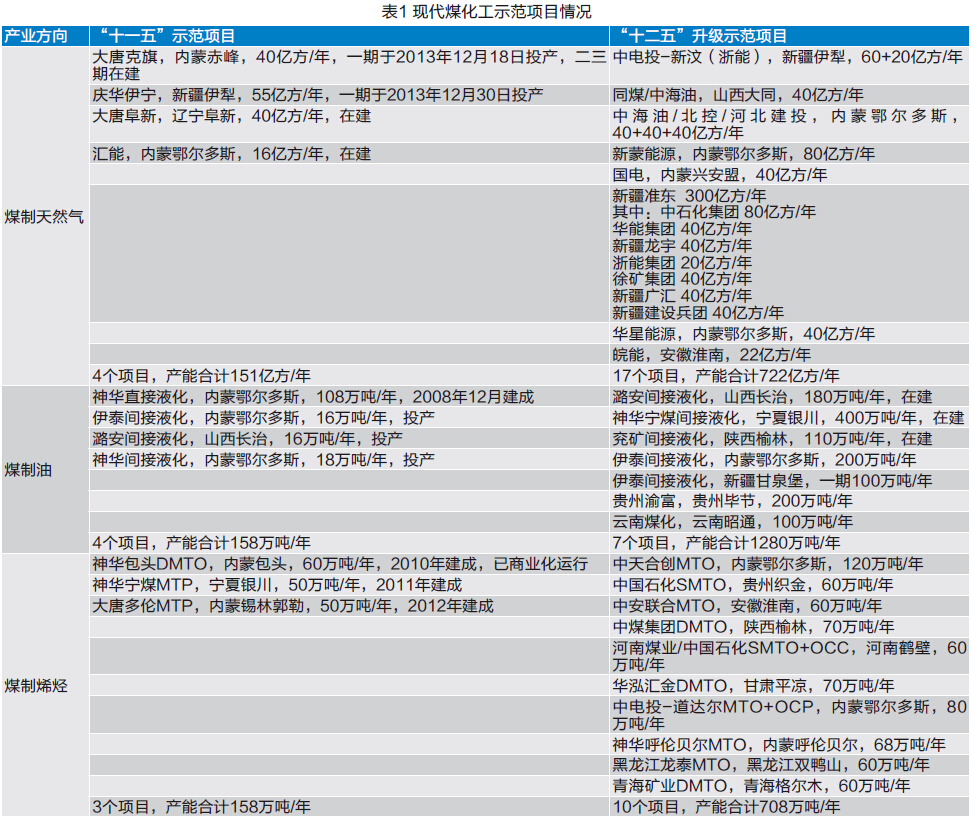Click 云南煤化，云南昭通，100万吨/年
The image size is (971, 816).
point(789,522)
